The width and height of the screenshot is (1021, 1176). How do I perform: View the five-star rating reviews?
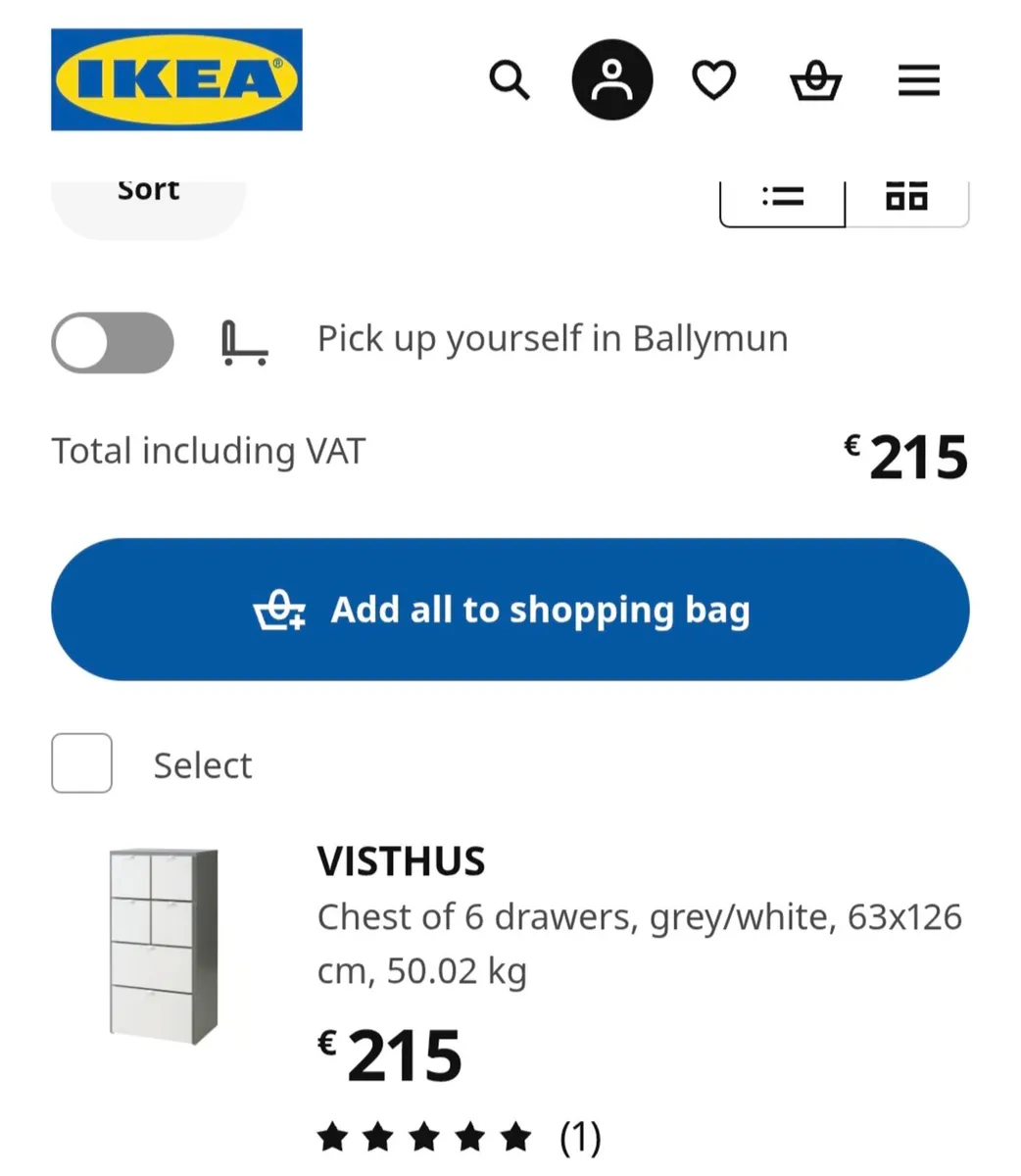[x=424, y=1138]
